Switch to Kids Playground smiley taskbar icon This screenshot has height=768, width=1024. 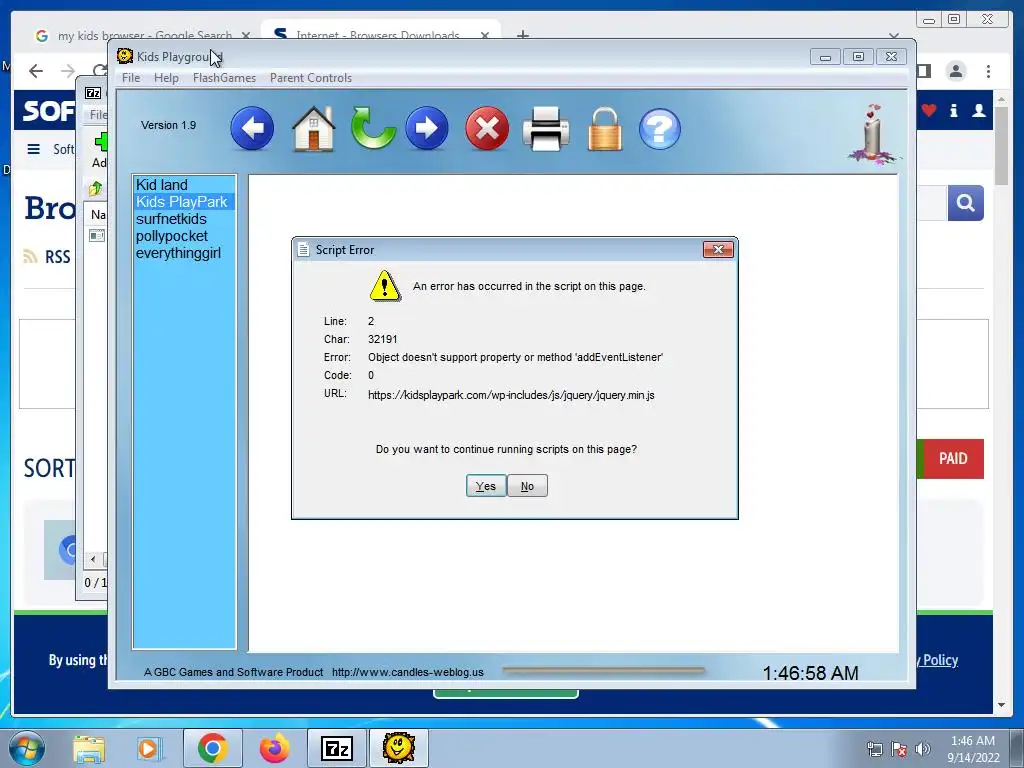click(x=399, y=748)
